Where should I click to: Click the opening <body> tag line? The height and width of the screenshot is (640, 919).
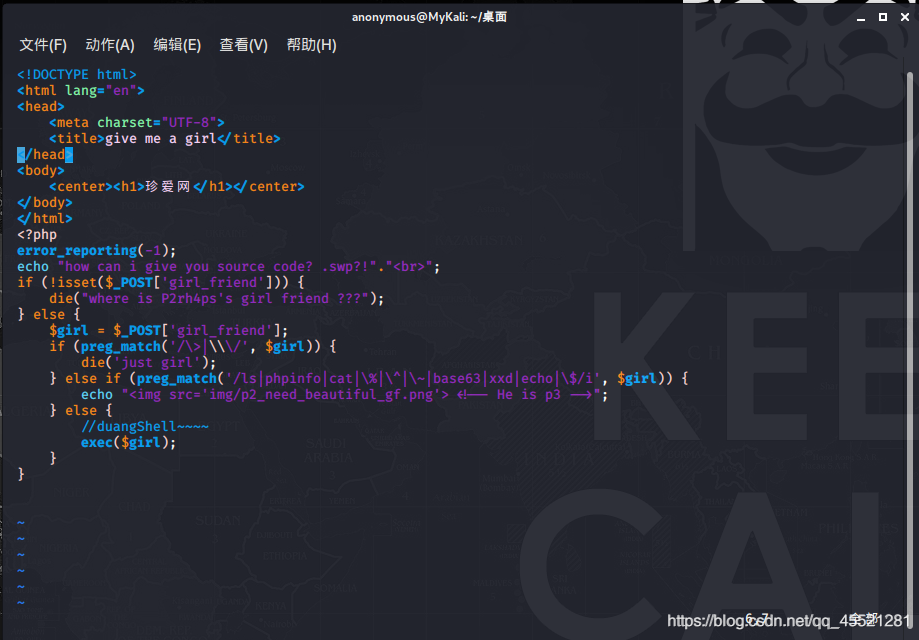[41, 171]
